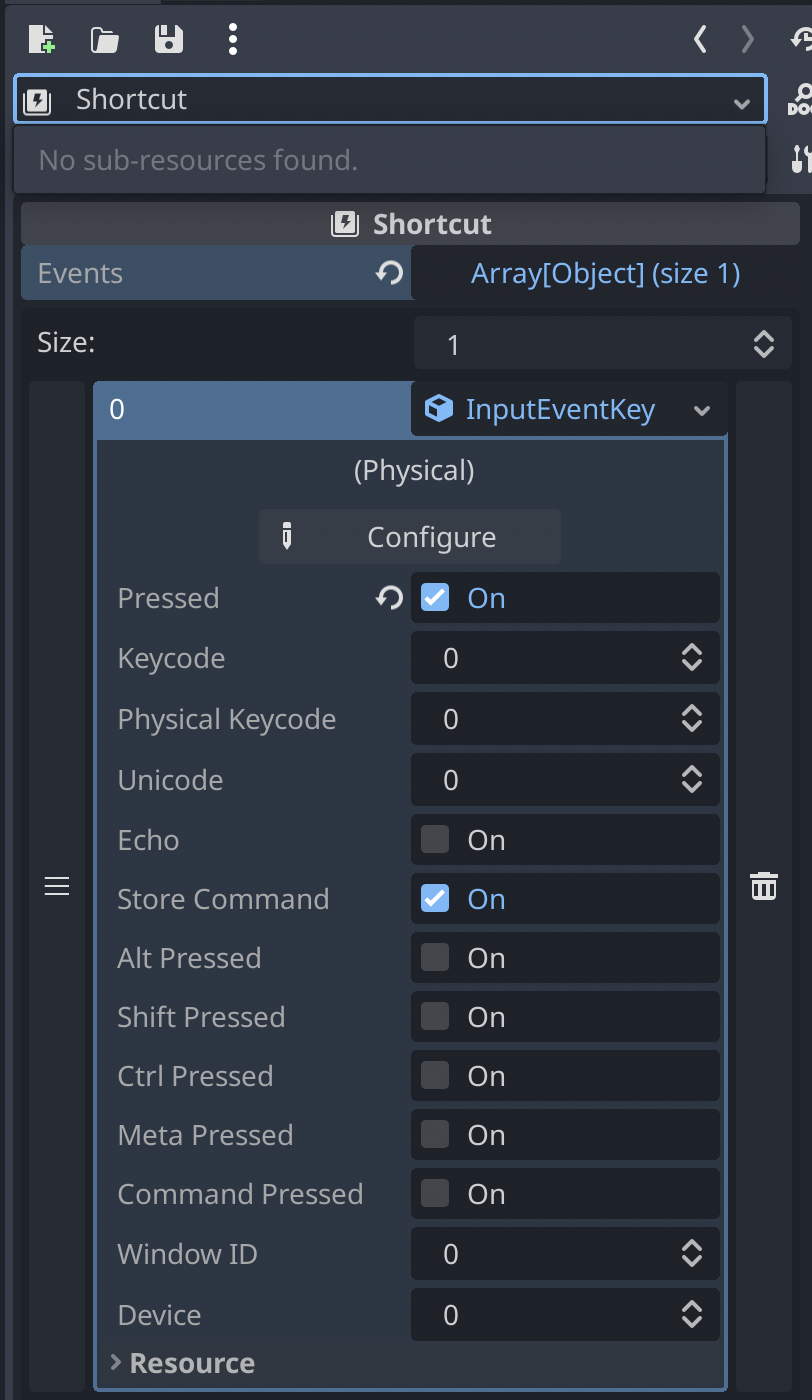Open the extra resource options menu
Image resolution: width=812 pixels, height=1400 pixels.
(x=232, y=39)
